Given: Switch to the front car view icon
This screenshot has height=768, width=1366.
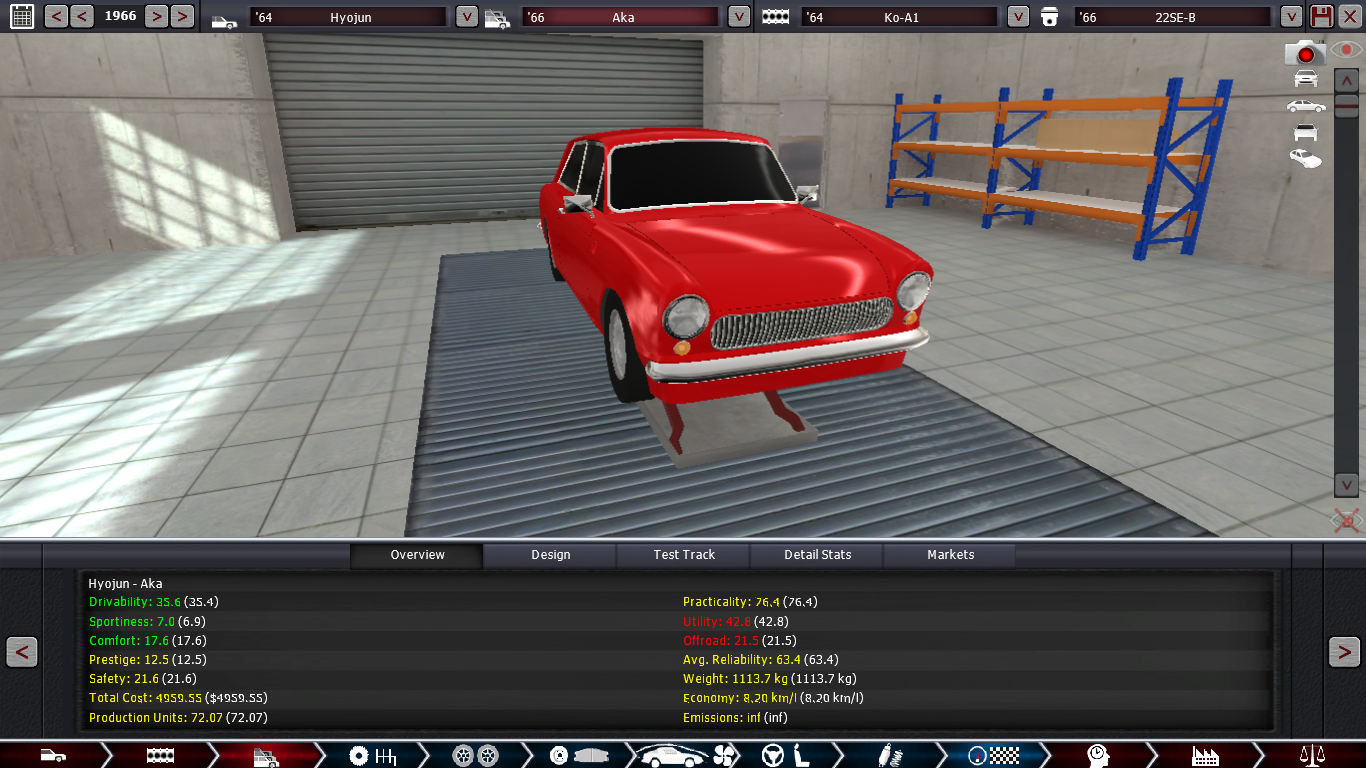Looking at the screenshot, I should point(1305,79).
